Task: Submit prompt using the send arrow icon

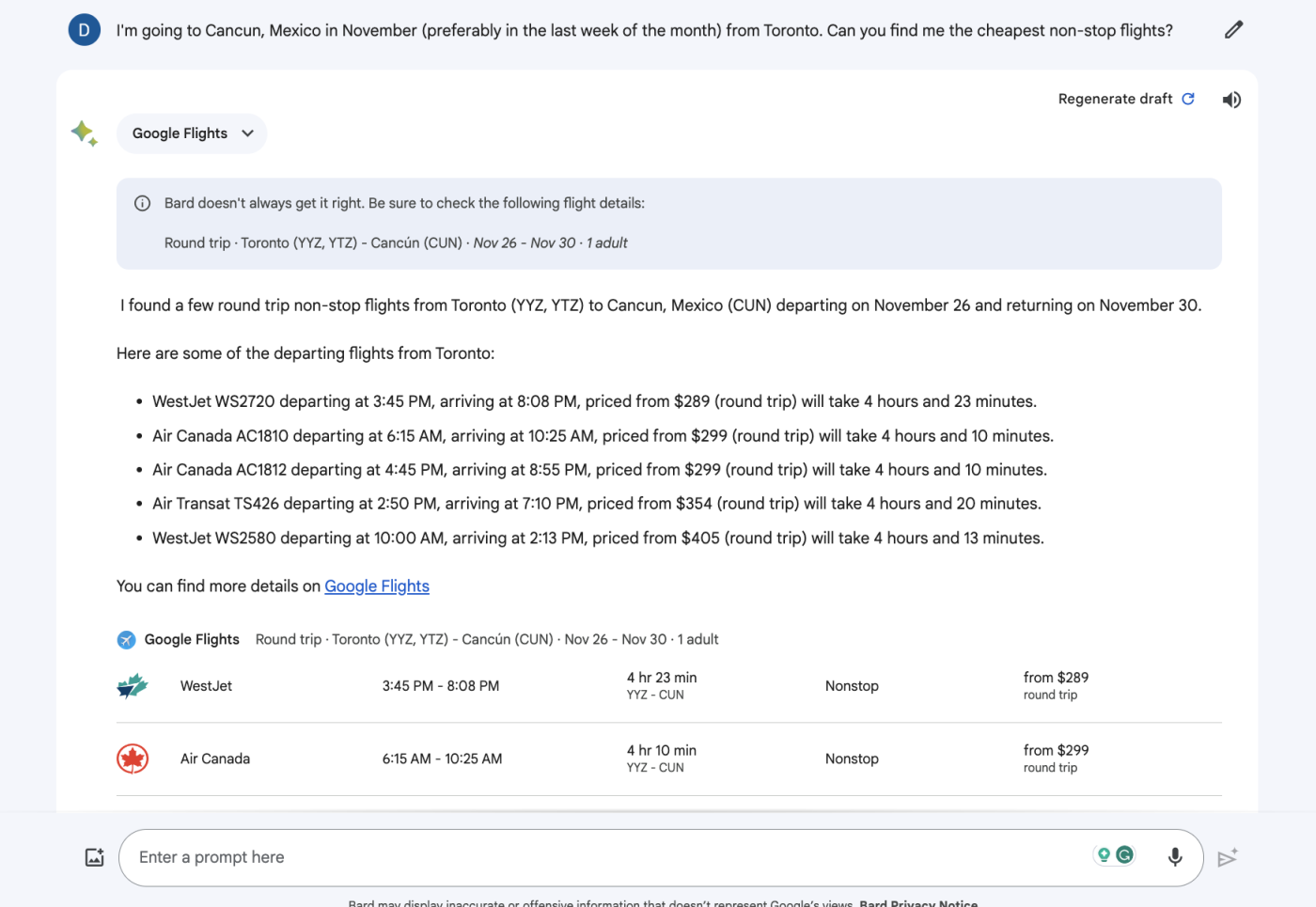Action: tap(1228, 857)
